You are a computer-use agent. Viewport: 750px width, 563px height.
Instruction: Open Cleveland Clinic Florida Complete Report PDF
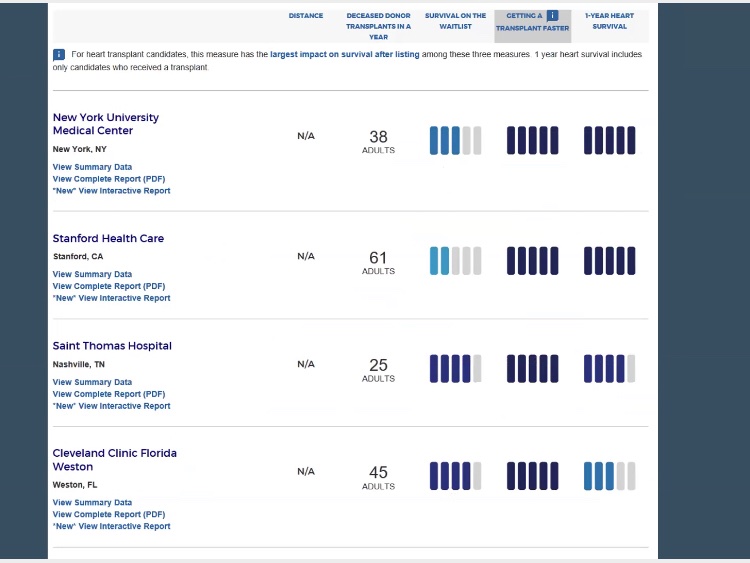pos(109,515)
